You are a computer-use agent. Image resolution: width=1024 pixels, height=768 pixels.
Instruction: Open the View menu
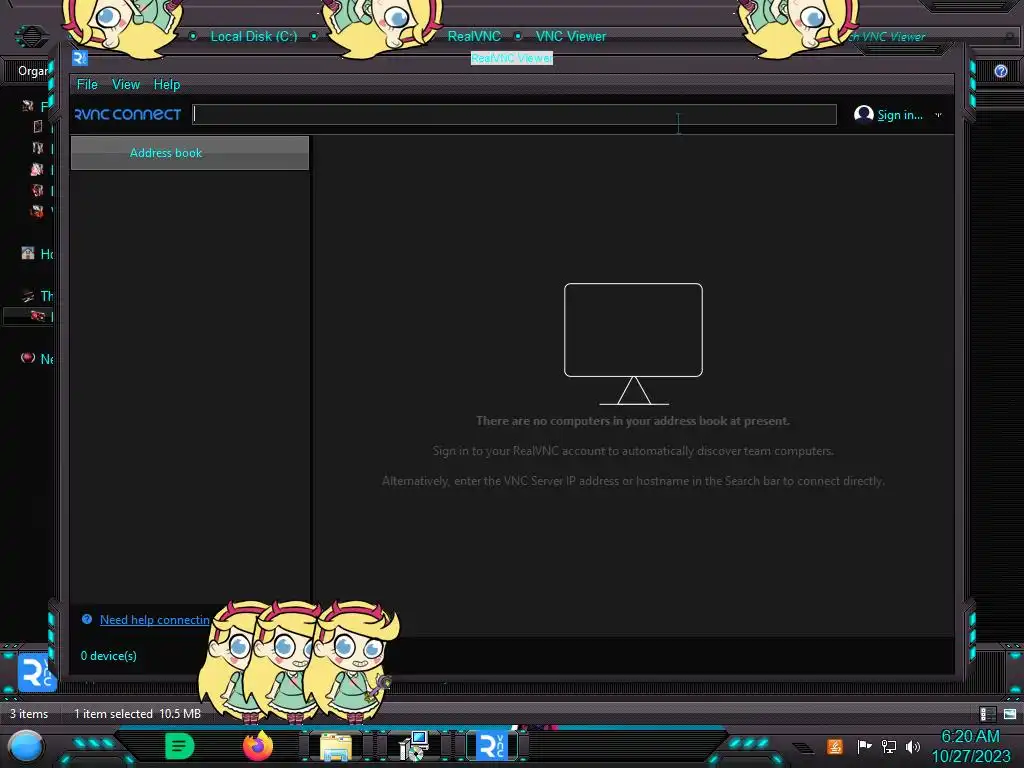click(125, 84)
